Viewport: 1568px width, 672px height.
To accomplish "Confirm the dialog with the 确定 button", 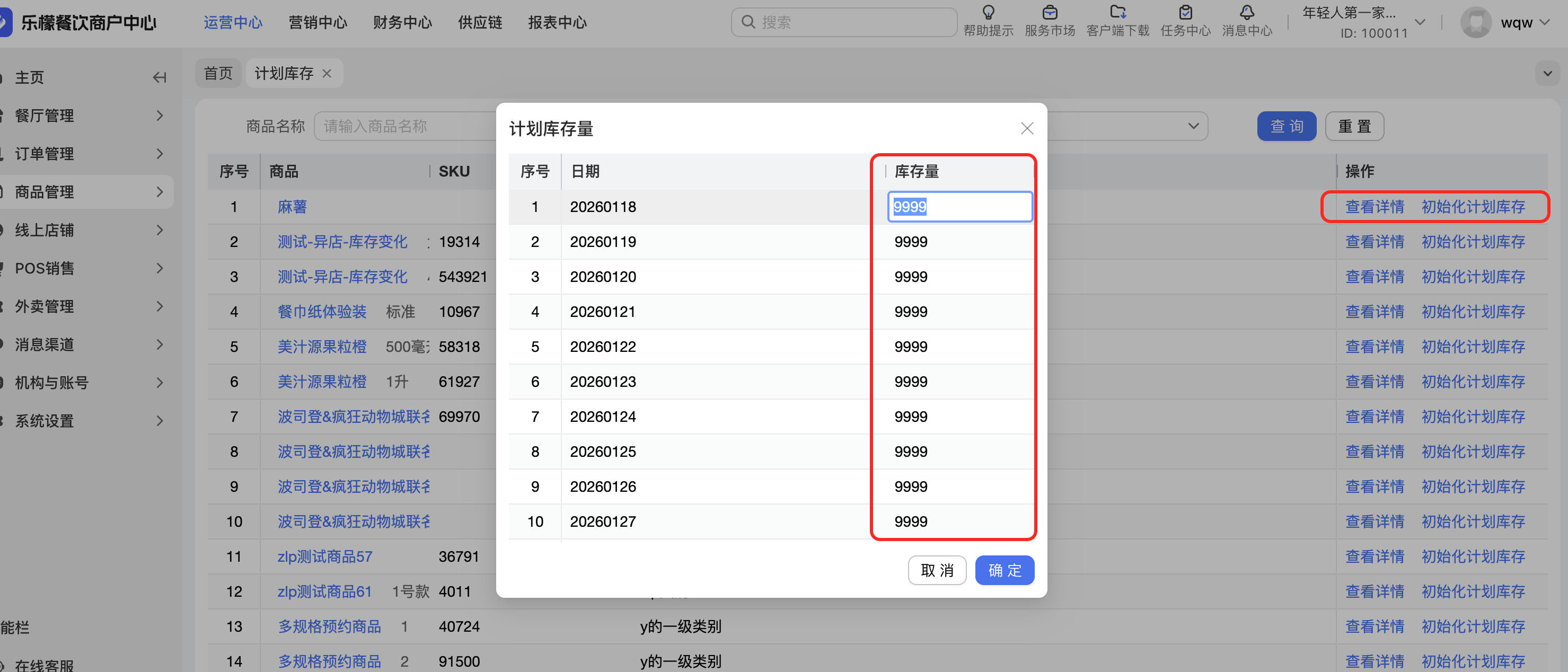I will [x=1004, y=570].
